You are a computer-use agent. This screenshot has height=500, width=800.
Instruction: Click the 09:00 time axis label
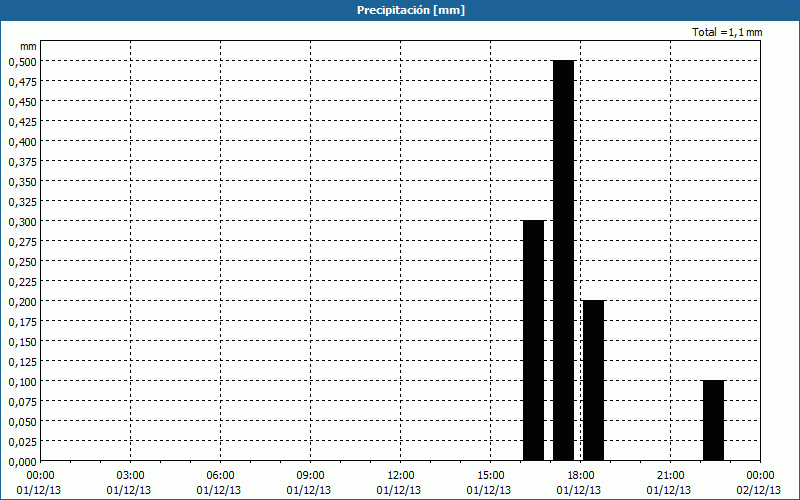(x=310, y=476)
